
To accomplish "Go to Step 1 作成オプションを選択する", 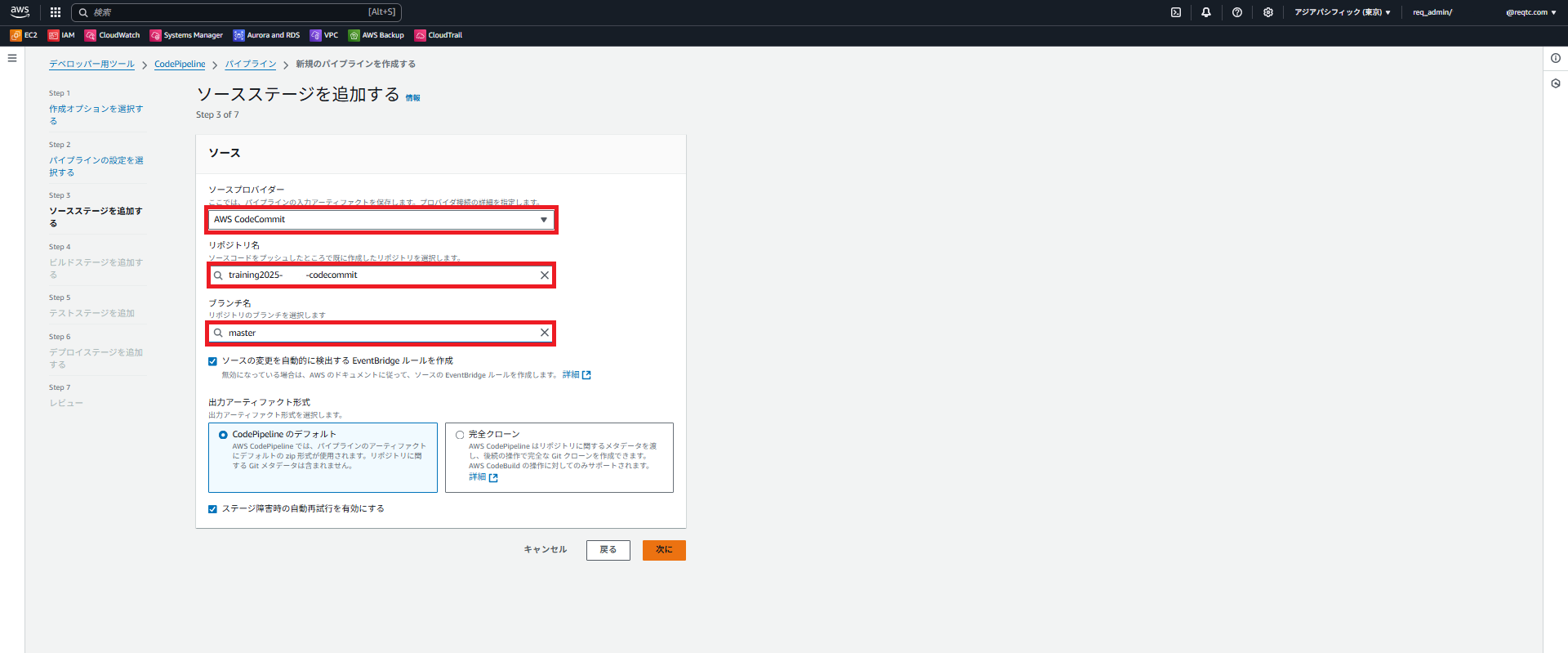I will (x=96, y=114).
